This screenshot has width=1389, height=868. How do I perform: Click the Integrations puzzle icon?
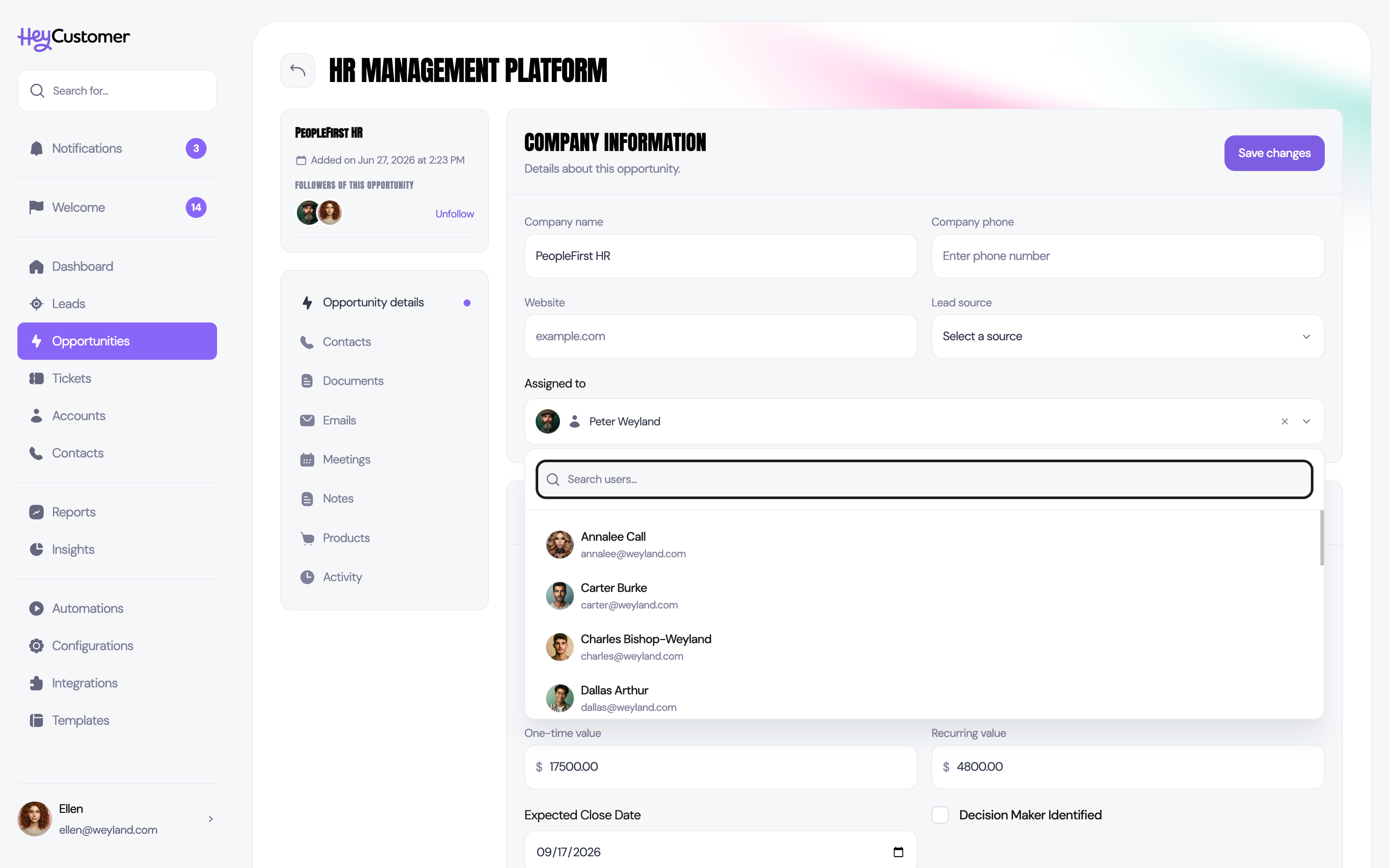point(36,683)
